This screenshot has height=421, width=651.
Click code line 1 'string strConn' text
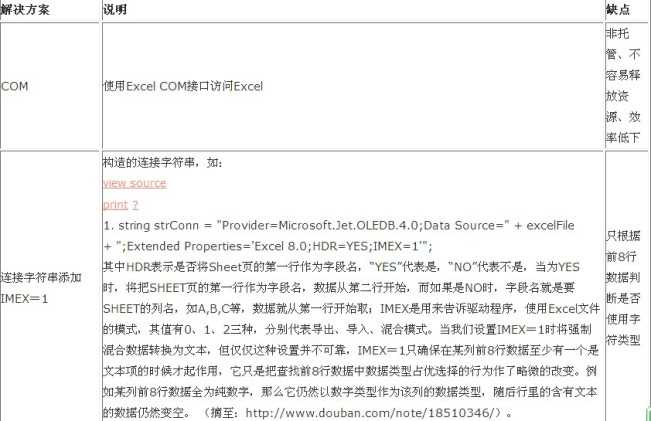[339, 225]
